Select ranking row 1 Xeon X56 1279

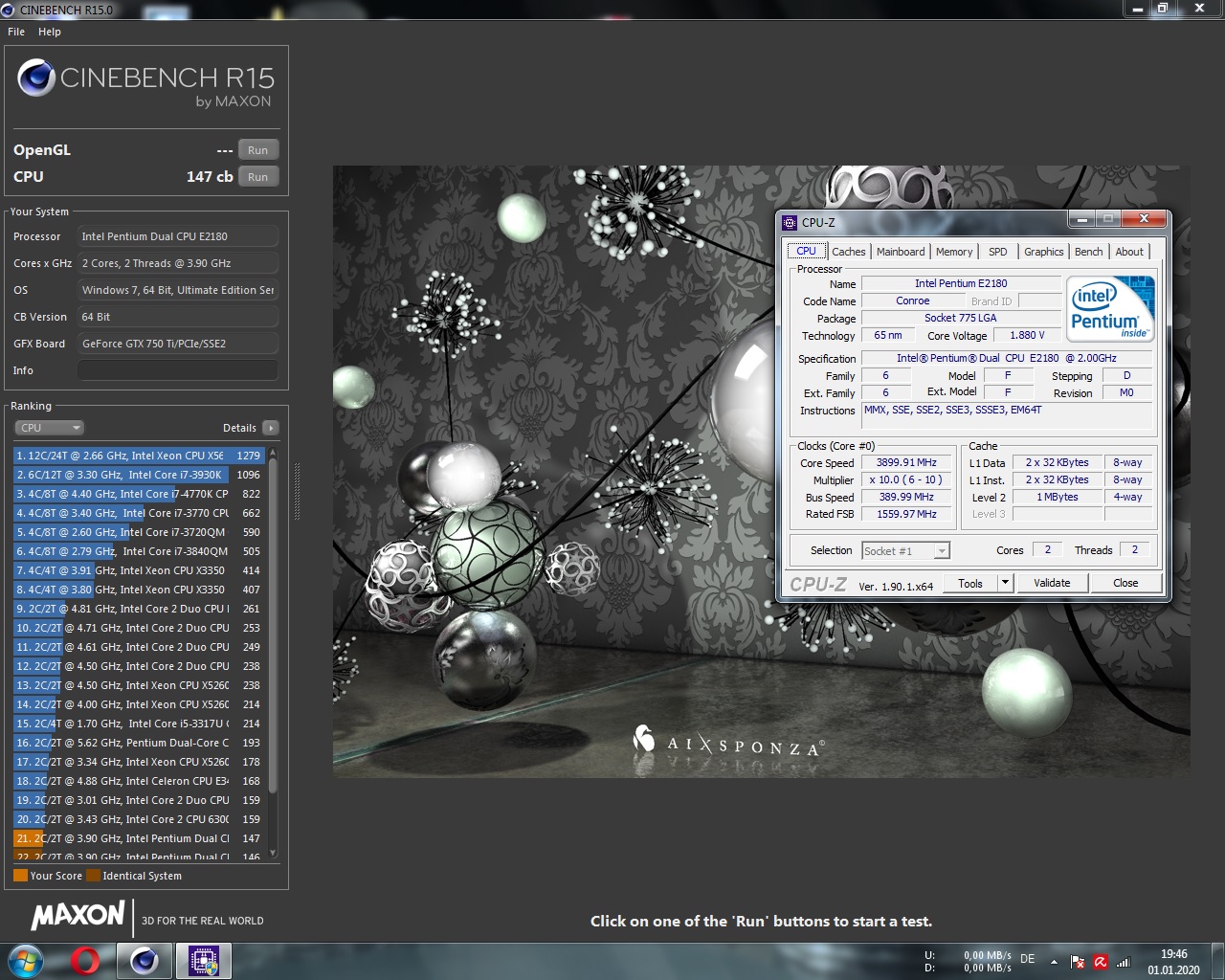[139, 456]
